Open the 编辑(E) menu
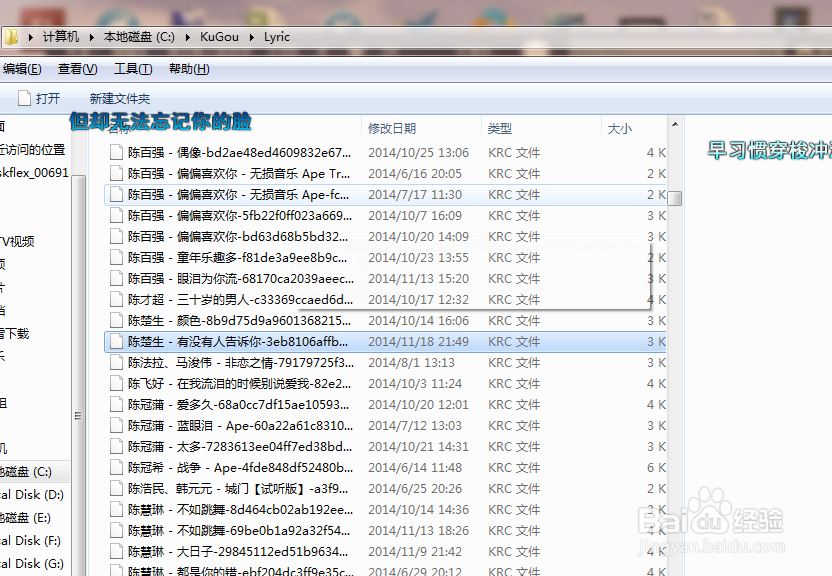832x576 pixels. tap(22, 69)
